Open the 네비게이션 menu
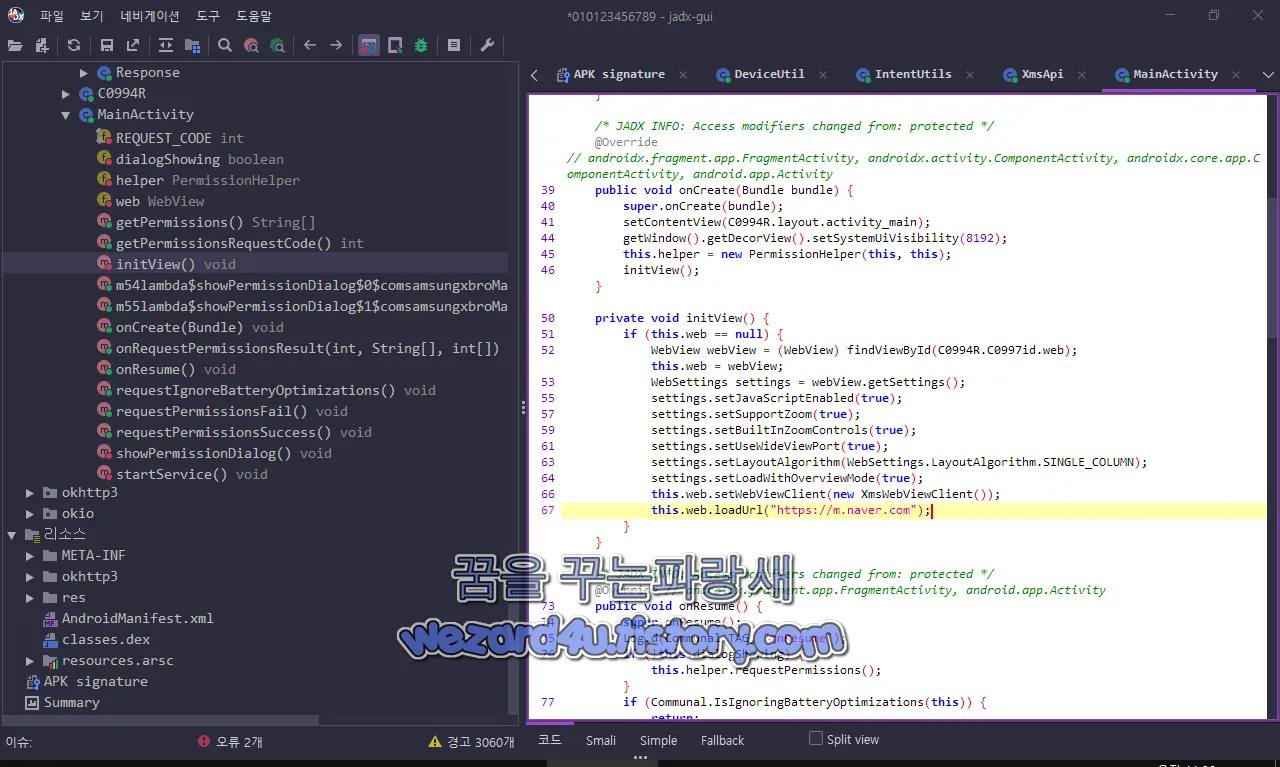The height and width of the screenshot is (767, 1280). coord(150,16)
